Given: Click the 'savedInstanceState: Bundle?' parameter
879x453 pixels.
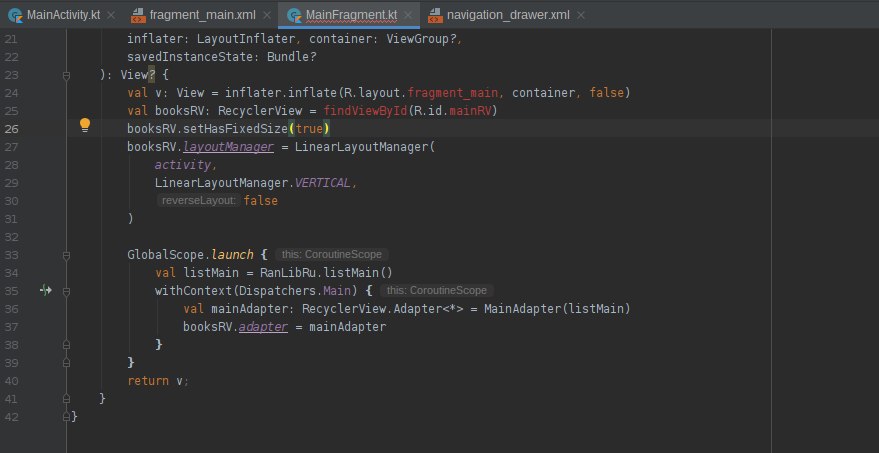Looking at the screenshot, I should click(222, 57).
